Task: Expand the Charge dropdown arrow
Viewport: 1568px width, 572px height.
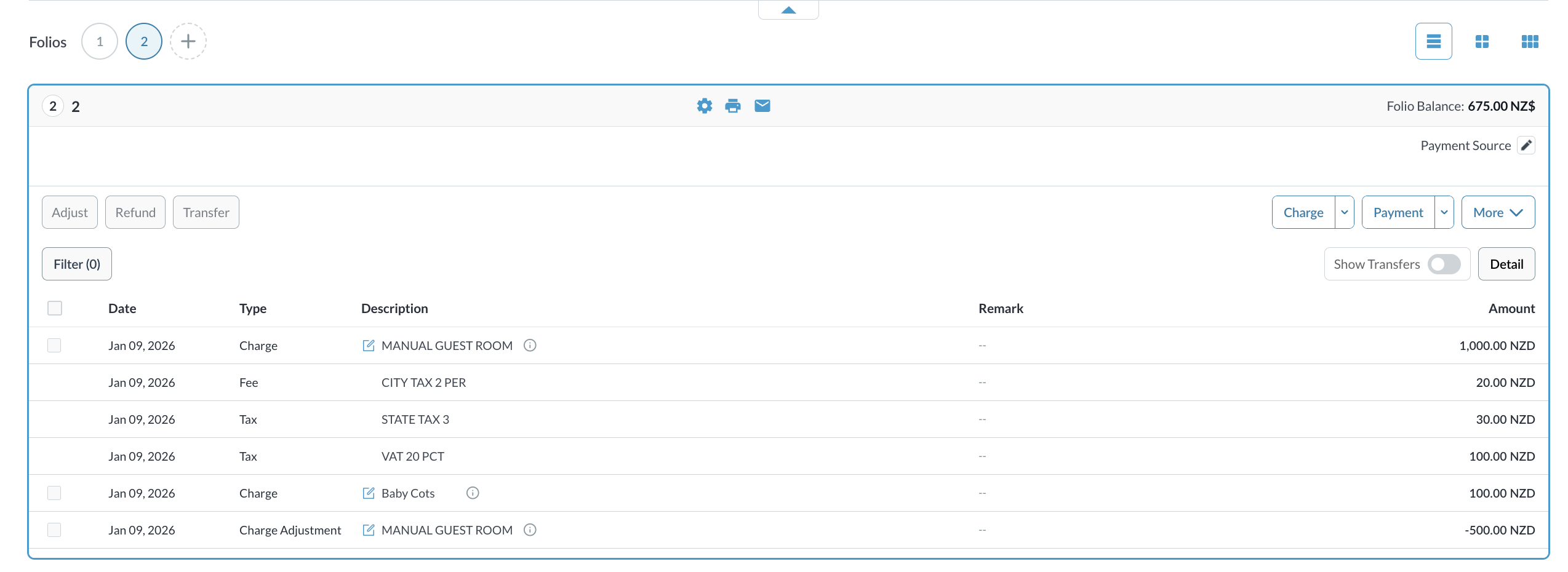Action: (x=1345, y=212)
